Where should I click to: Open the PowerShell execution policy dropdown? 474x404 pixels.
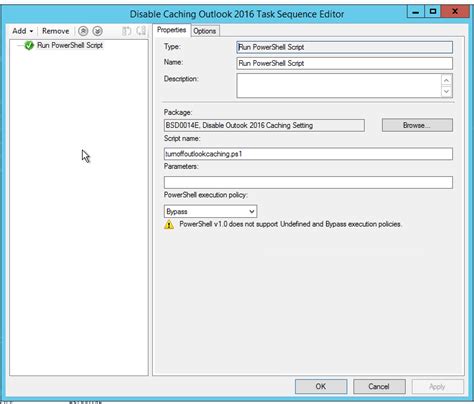tap(210, 211)
